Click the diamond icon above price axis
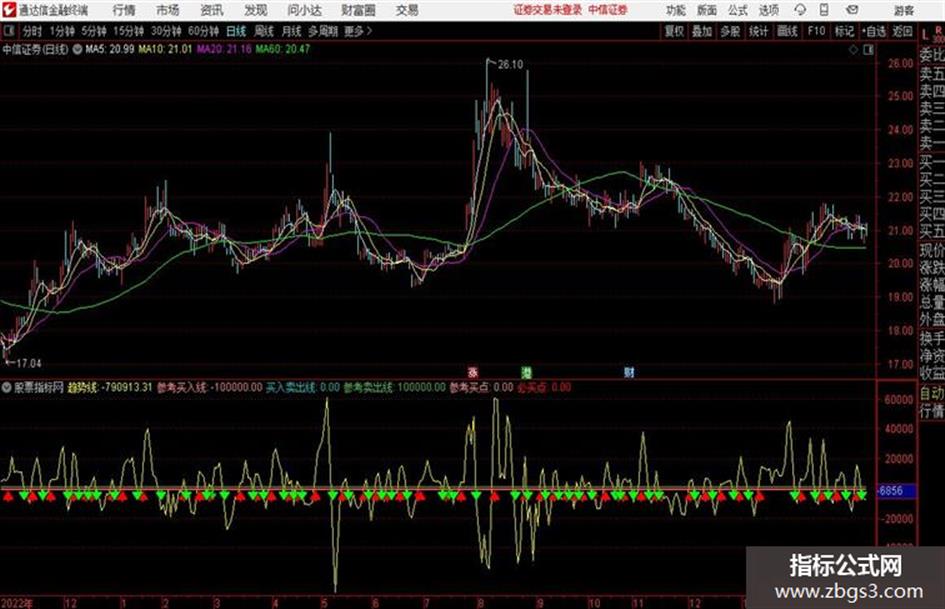This screenshot has height=609, width=945. [853, 49]
